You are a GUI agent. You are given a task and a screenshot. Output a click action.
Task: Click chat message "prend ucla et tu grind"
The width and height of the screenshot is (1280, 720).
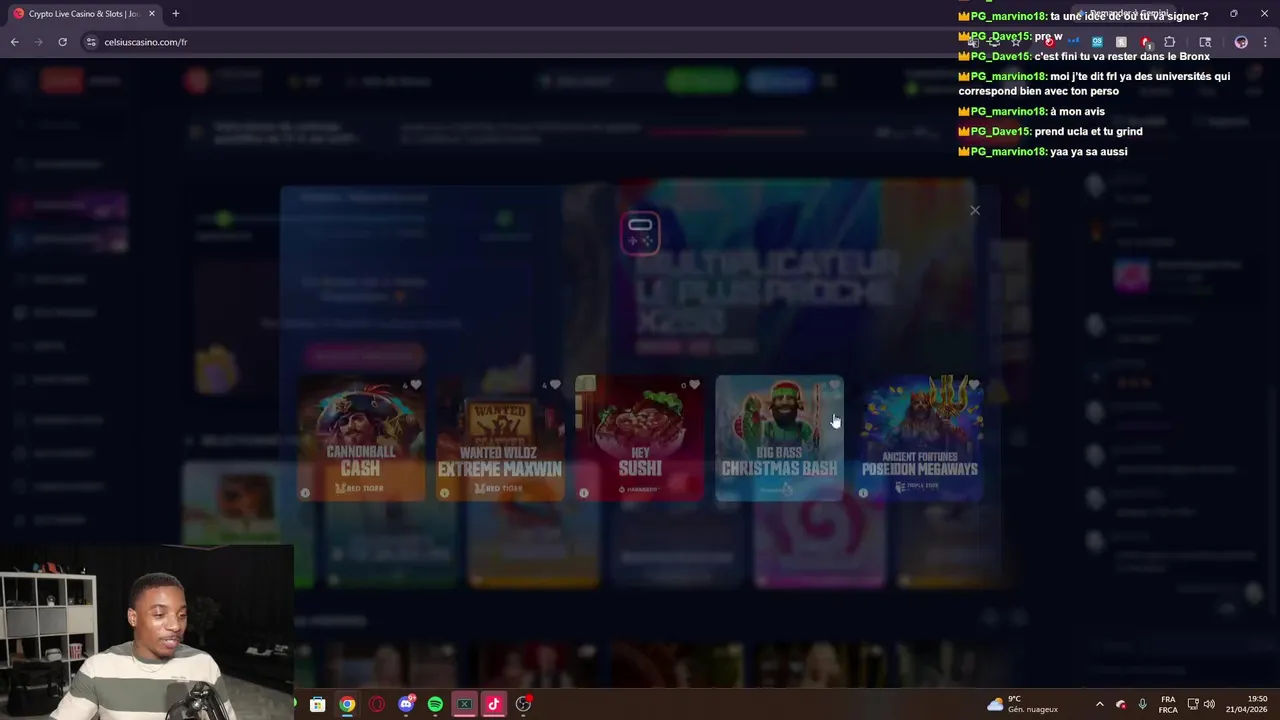click(1088, 131)
